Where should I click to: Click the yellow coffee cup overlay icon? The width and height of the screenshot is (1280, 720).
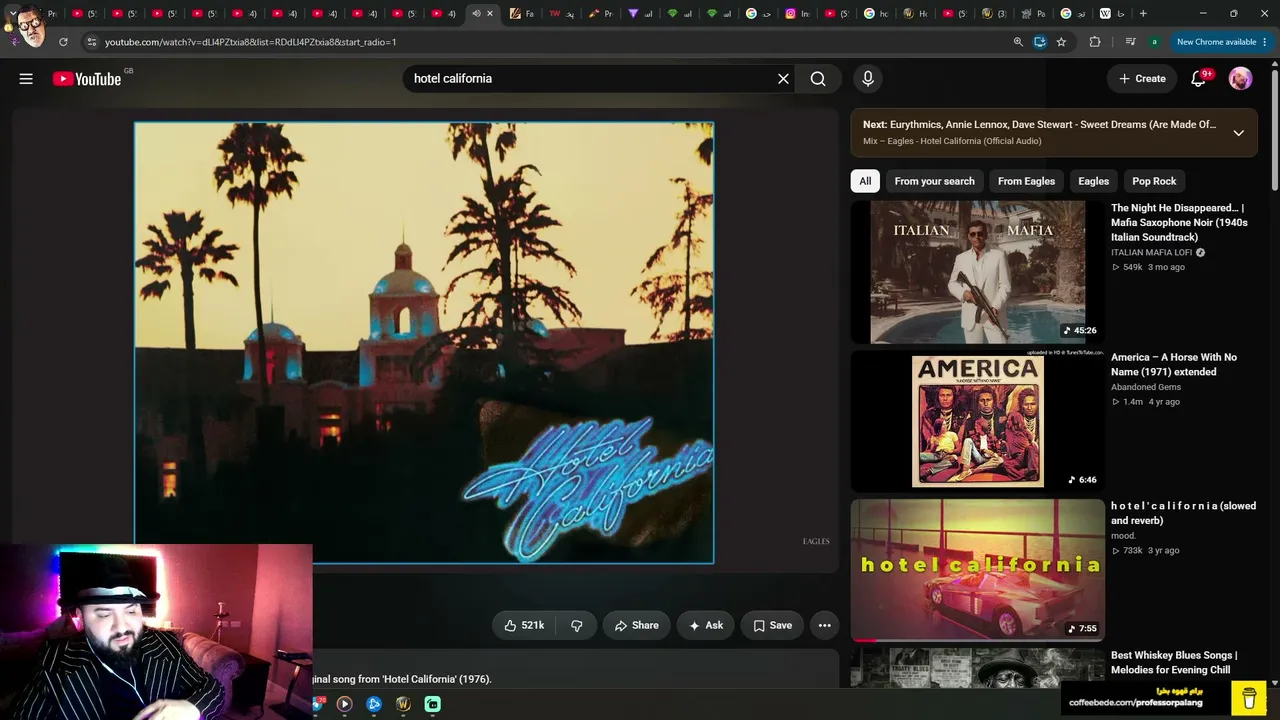coord(1249,697)
